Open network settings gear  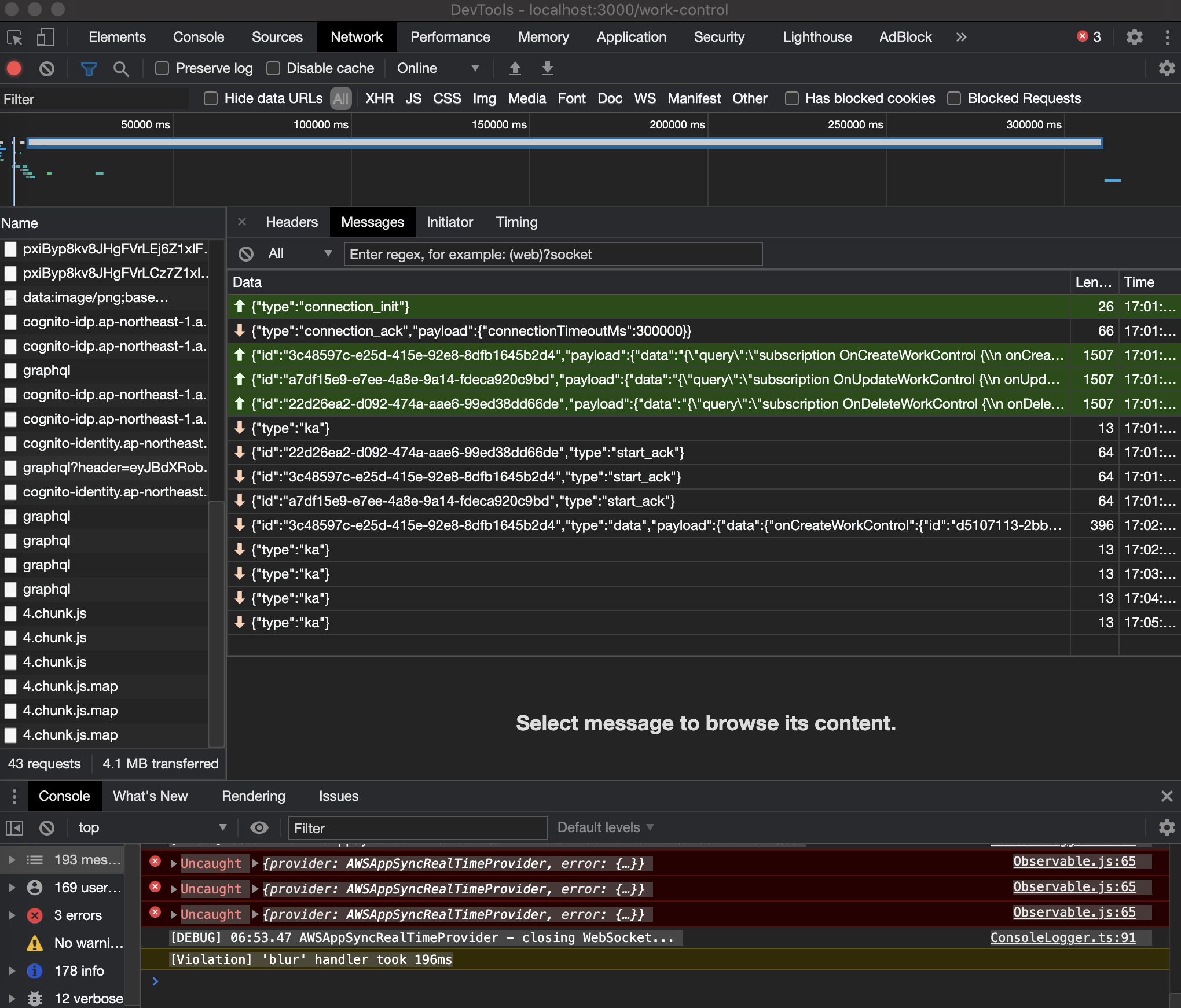(x=1167, y=68)
